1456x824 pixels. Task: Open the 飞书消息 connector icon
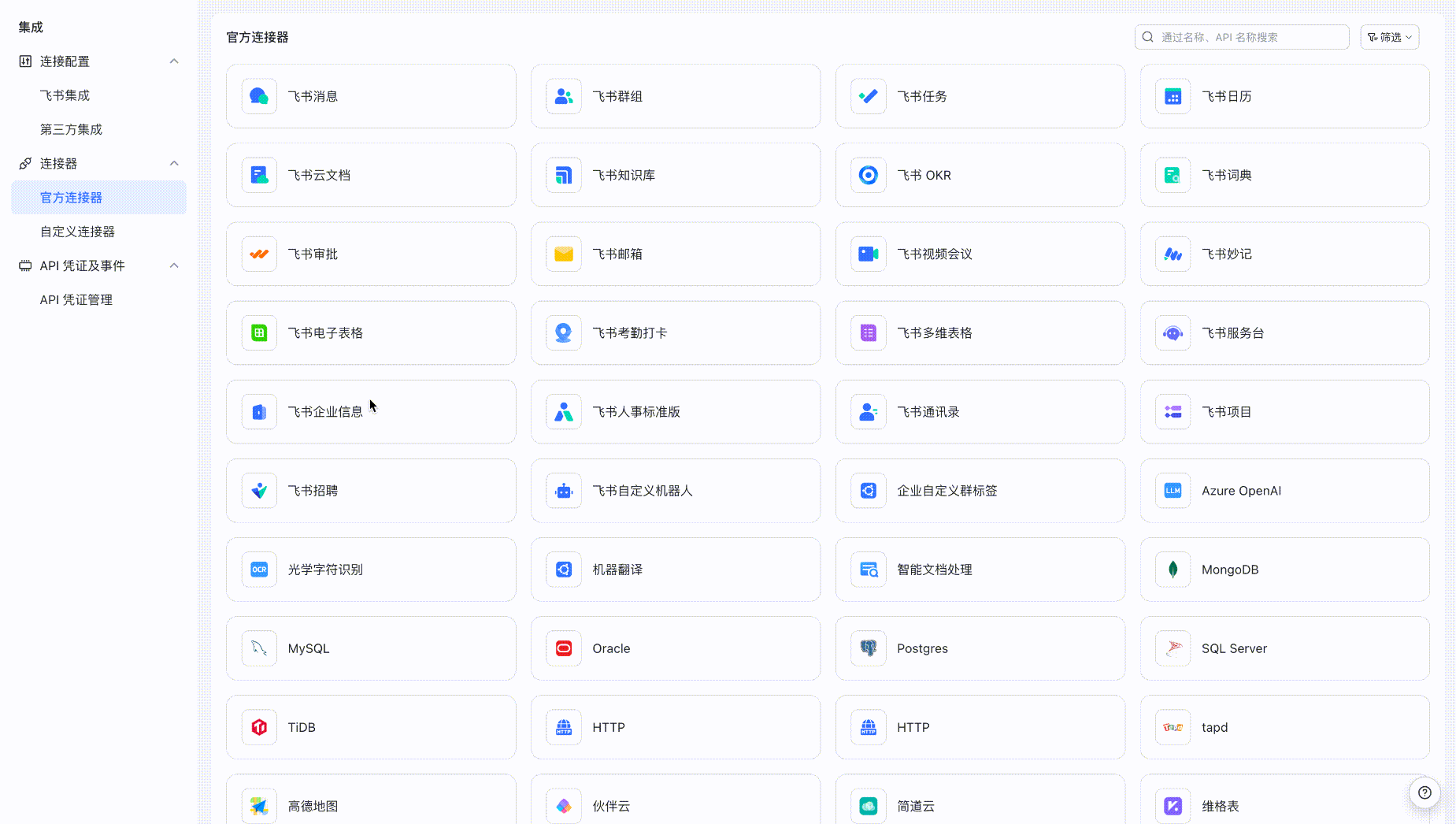[x=259, y=96]
